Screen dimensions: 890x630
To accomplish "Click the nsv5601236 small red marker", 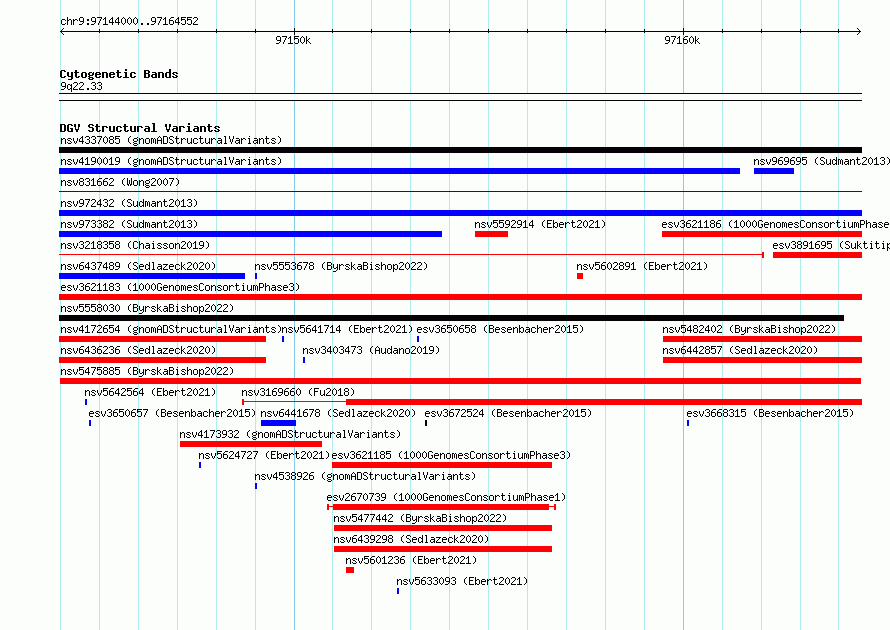I will pos(350,570).
